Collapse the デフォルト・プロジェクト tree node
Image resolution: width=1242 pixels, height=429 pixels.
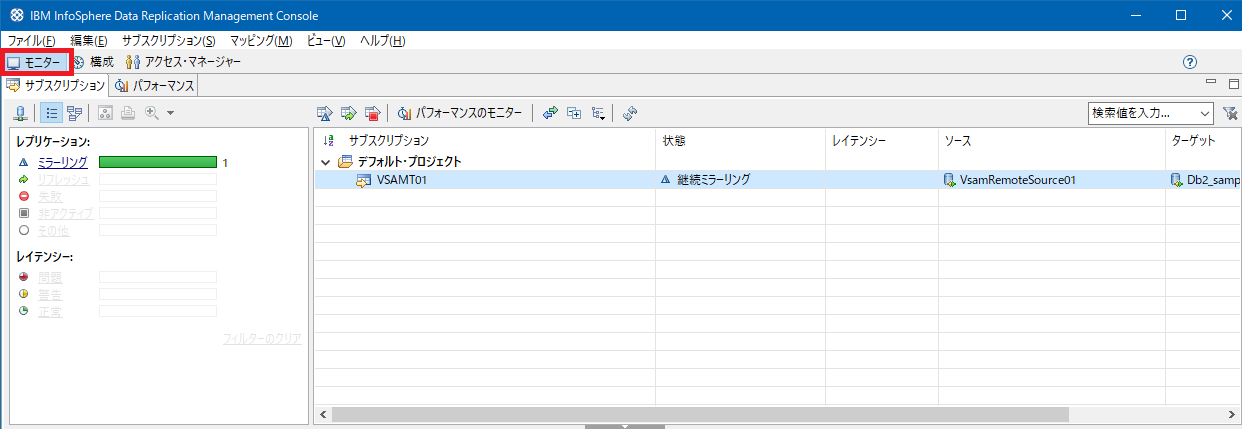pyautogui.click(x=325, y=162)
